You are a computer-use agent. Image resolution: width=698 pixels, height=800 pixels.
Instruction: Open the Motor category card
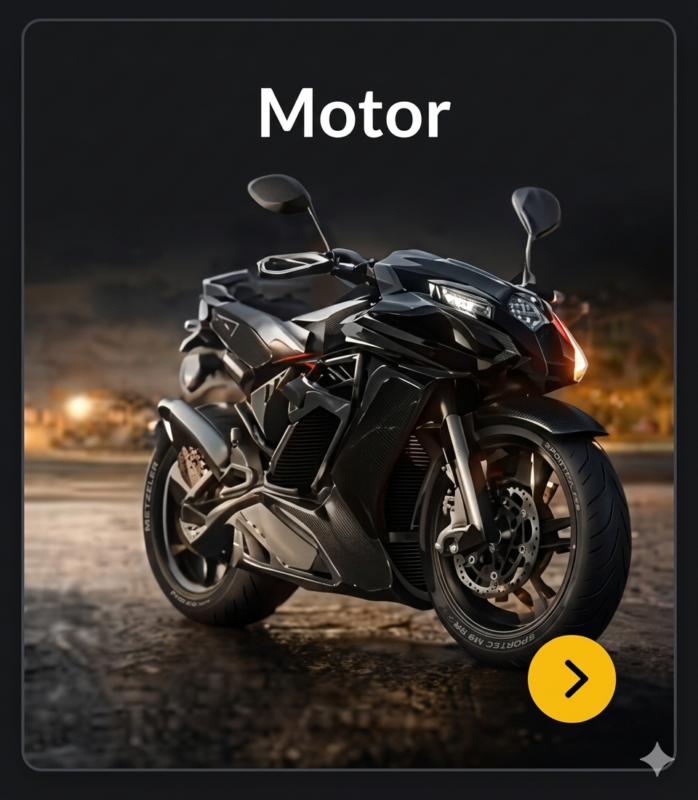tap(349, 394)
